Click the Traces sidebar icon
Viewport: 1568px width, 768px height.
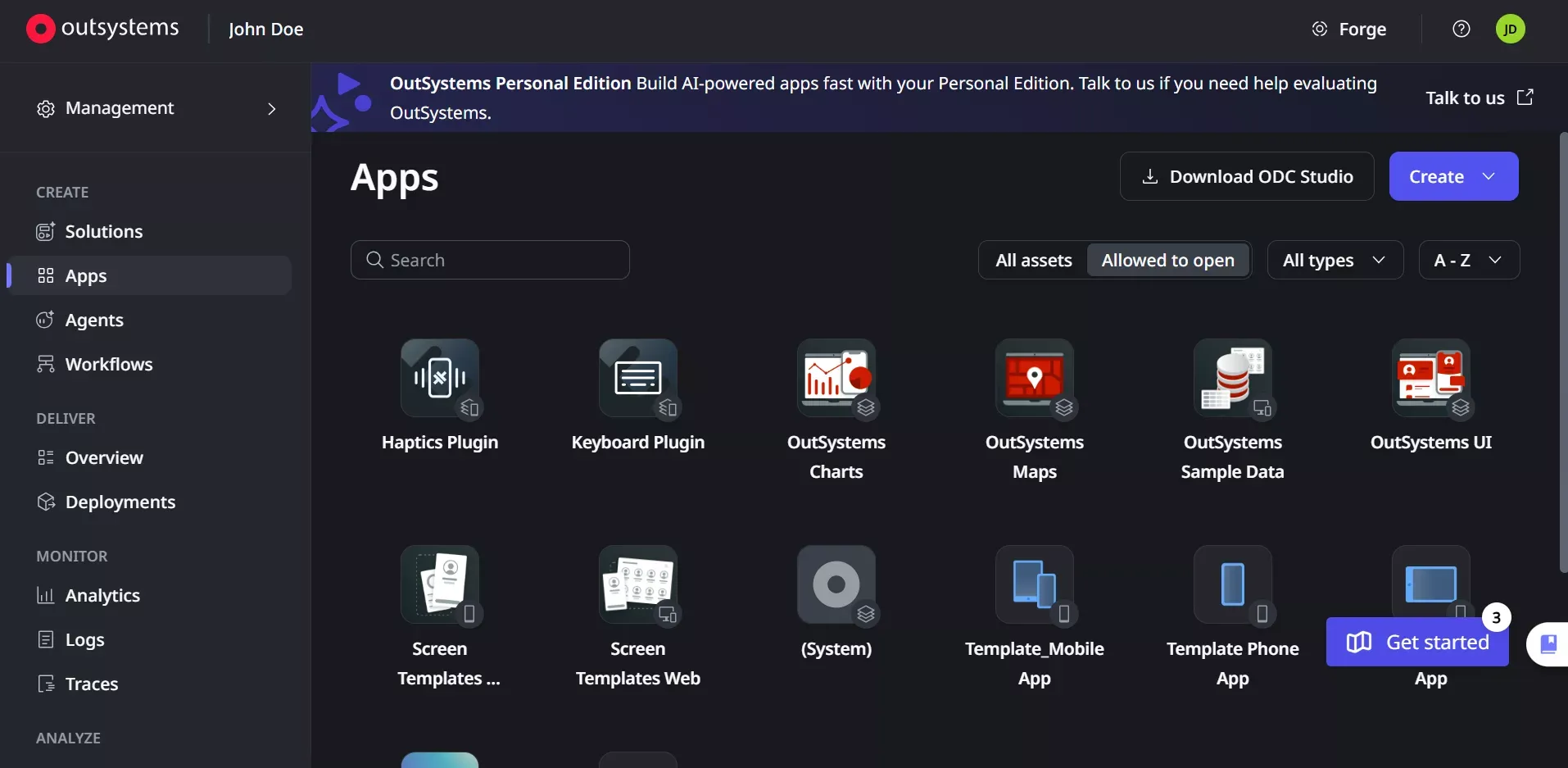(46, 684)
